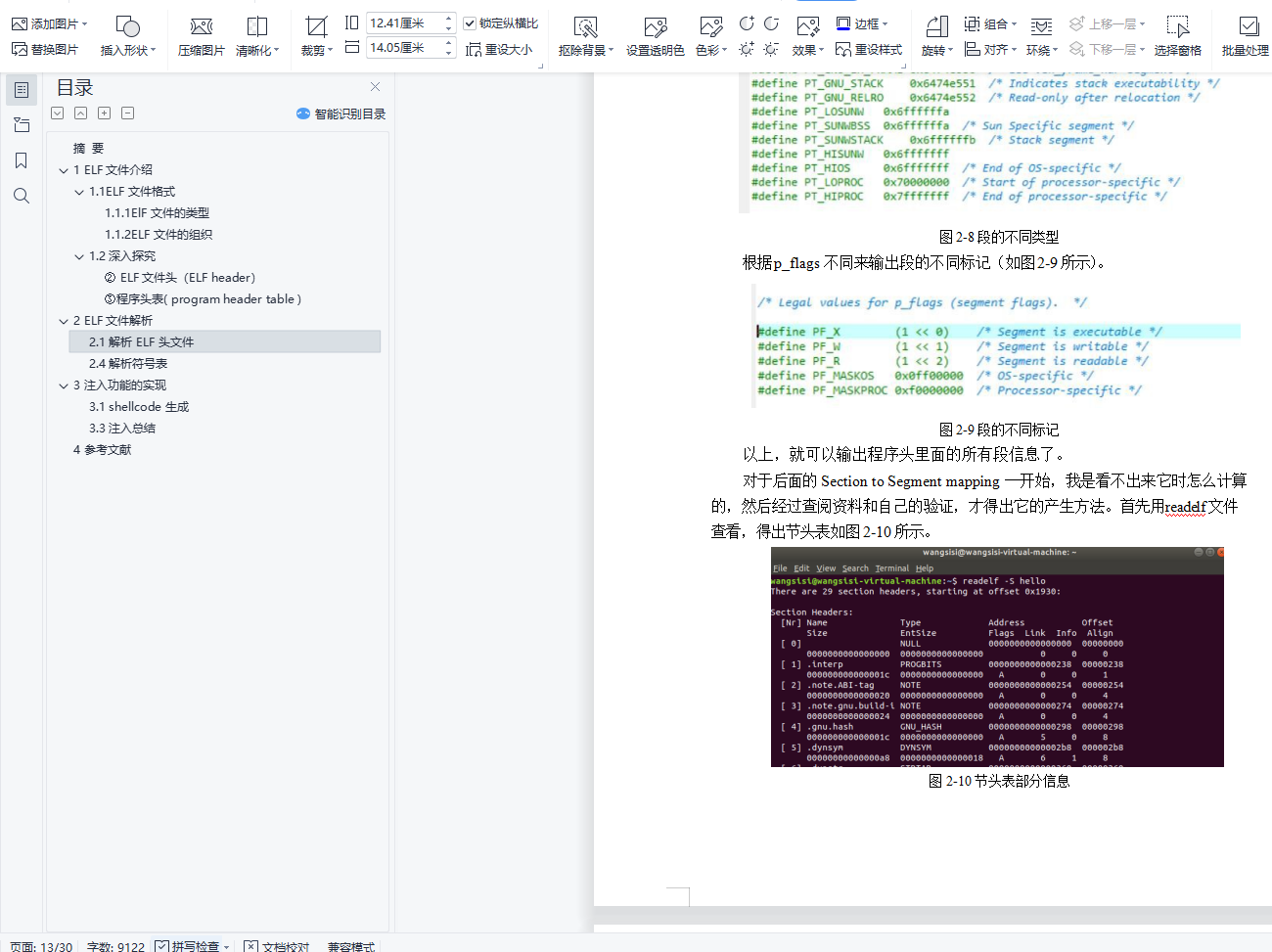Click 压缩图片 (Compress Picture)
1272x952 pixels.
tap(202, 36)
